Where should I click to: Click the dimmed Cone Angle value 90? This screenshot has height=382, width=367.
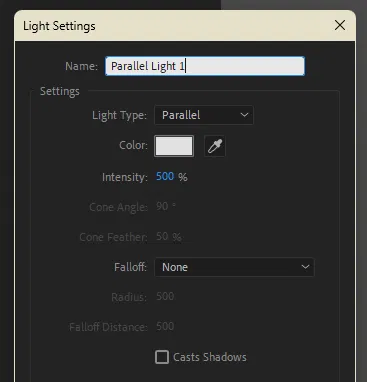pos(162,206)
